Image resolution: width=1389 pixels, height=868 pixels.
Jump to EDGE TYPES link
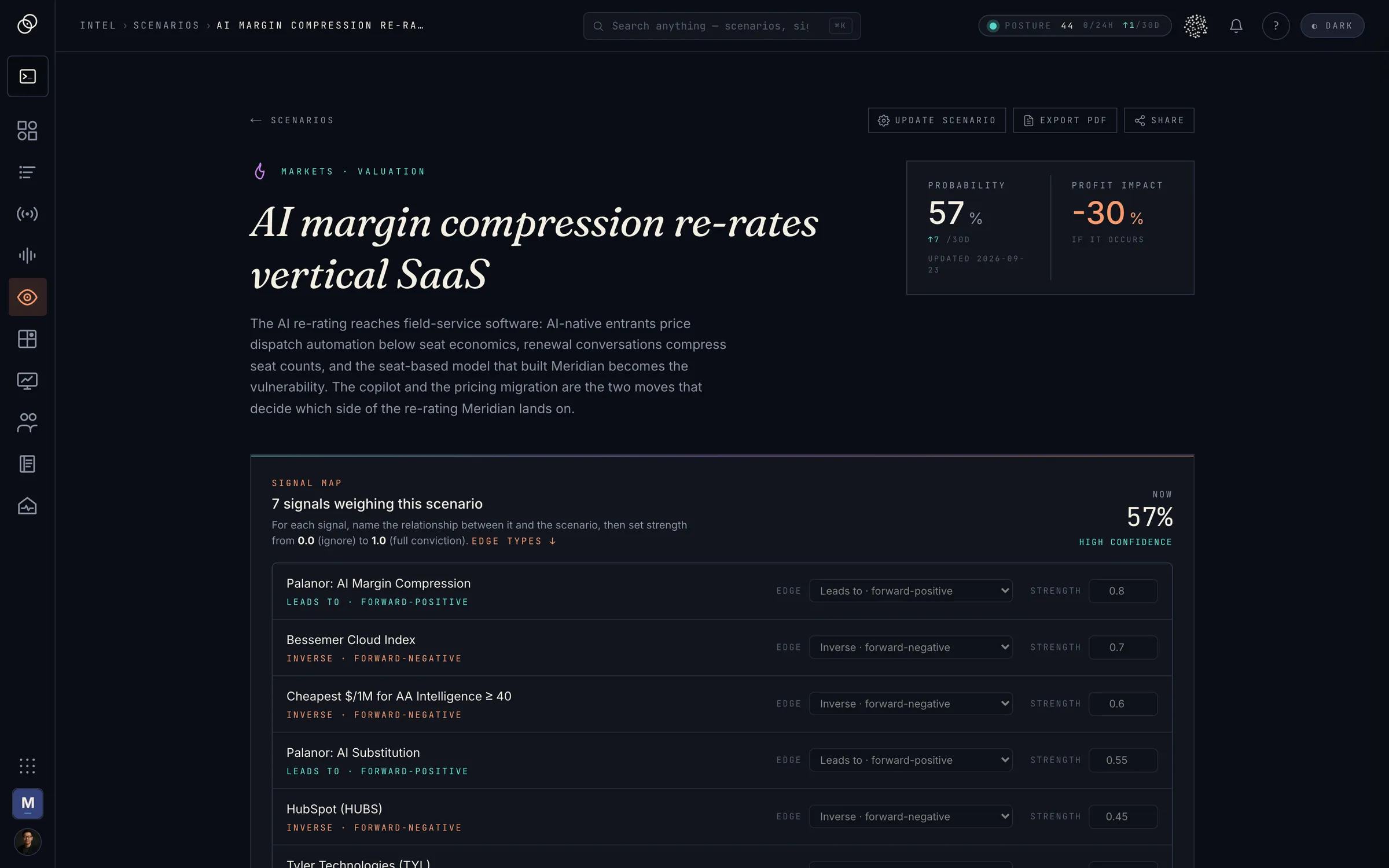[x=514, y=541]
